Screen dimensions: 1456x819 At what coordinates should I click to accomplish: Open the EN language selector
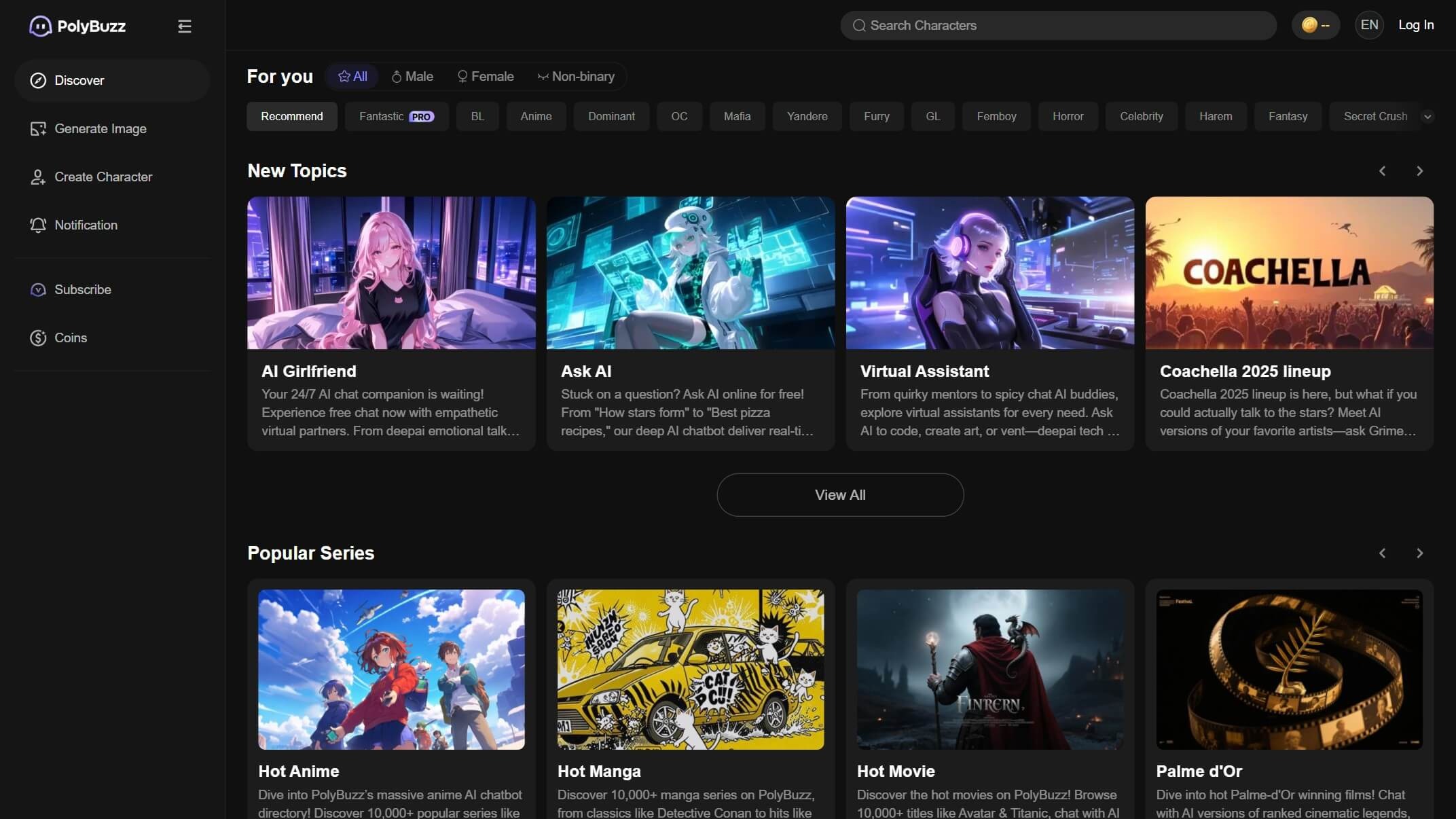[x=1369, y=25]
